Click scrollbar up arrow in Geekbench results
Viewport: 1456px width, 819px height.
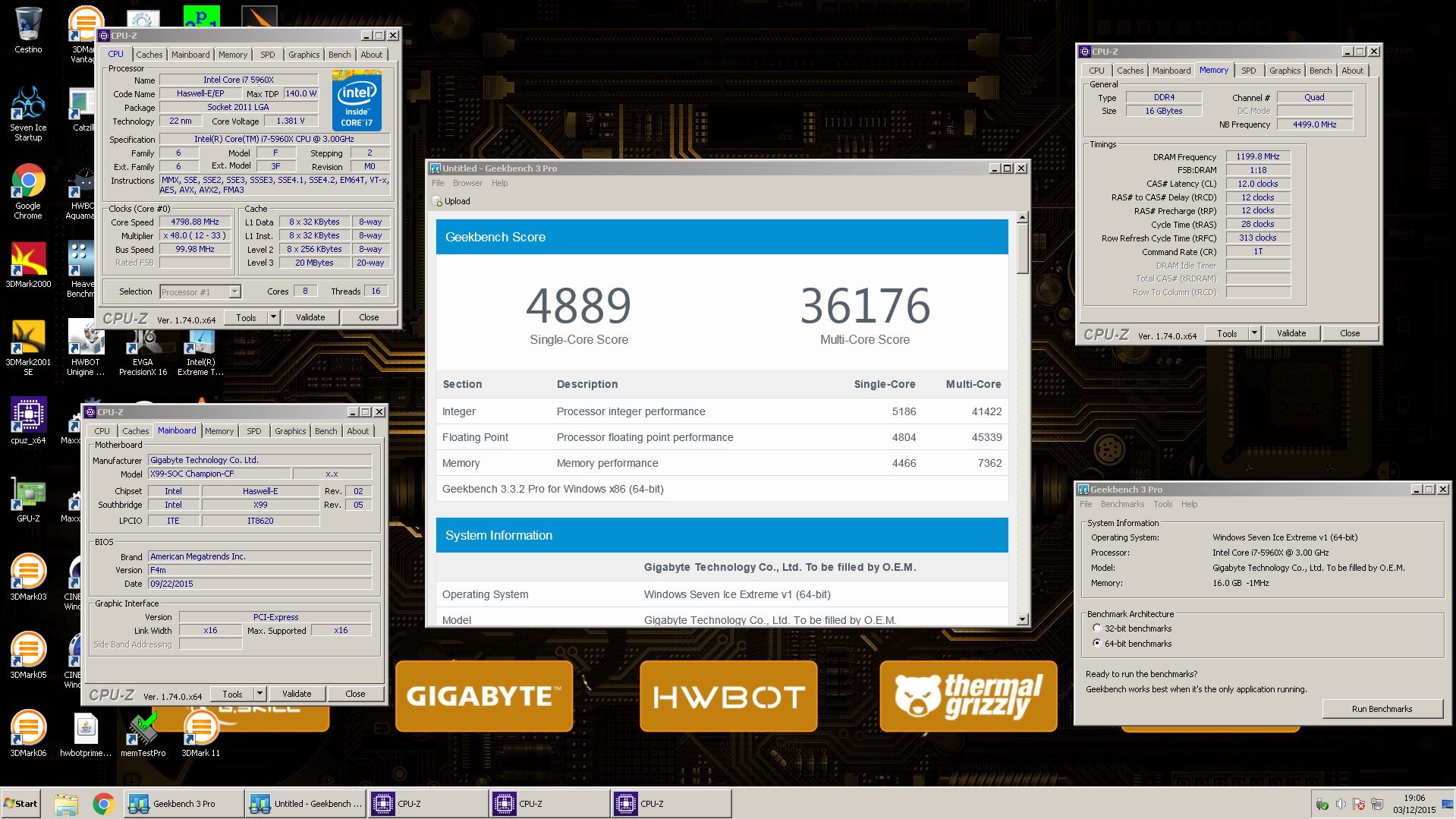[1022, 218]
